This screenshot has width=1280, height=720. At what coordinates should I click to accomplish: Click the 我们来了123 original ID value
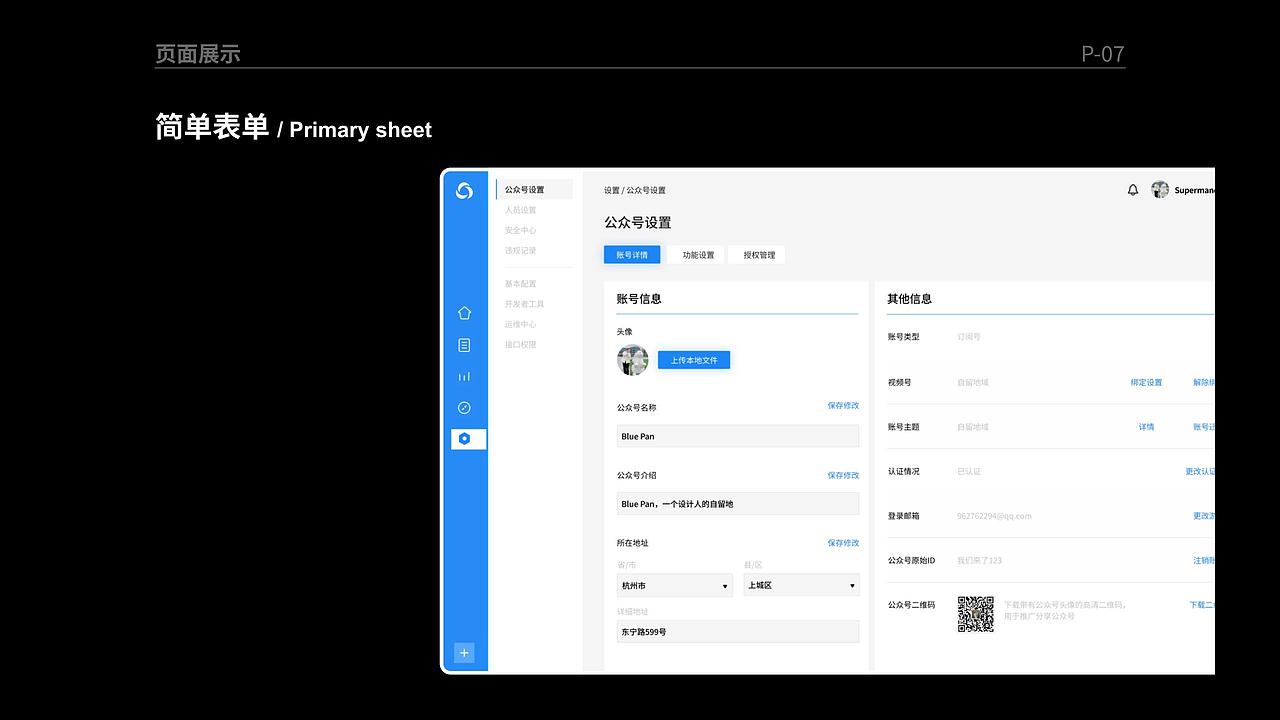pyautogui.click(x=979, y=560)
